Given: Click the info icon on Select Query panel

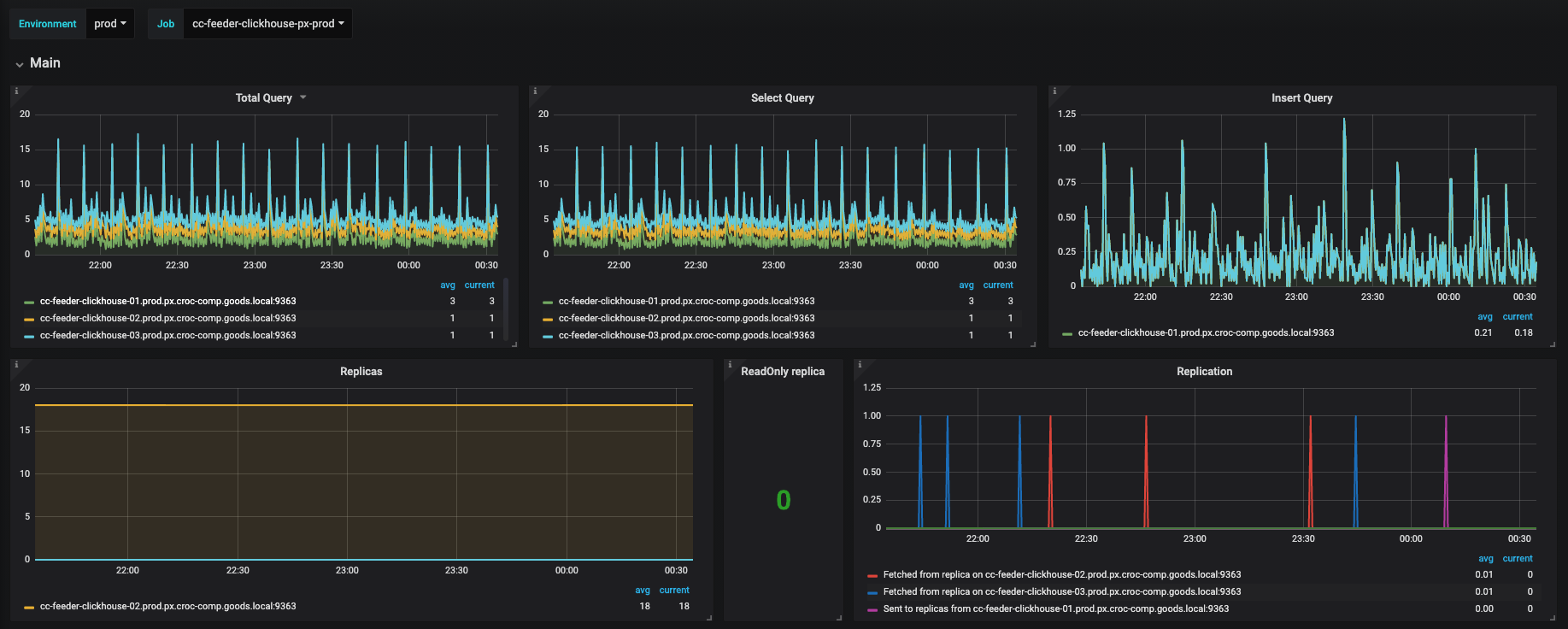Looking at the screenshot, I should pyautogui.click(x=535, y=91).
